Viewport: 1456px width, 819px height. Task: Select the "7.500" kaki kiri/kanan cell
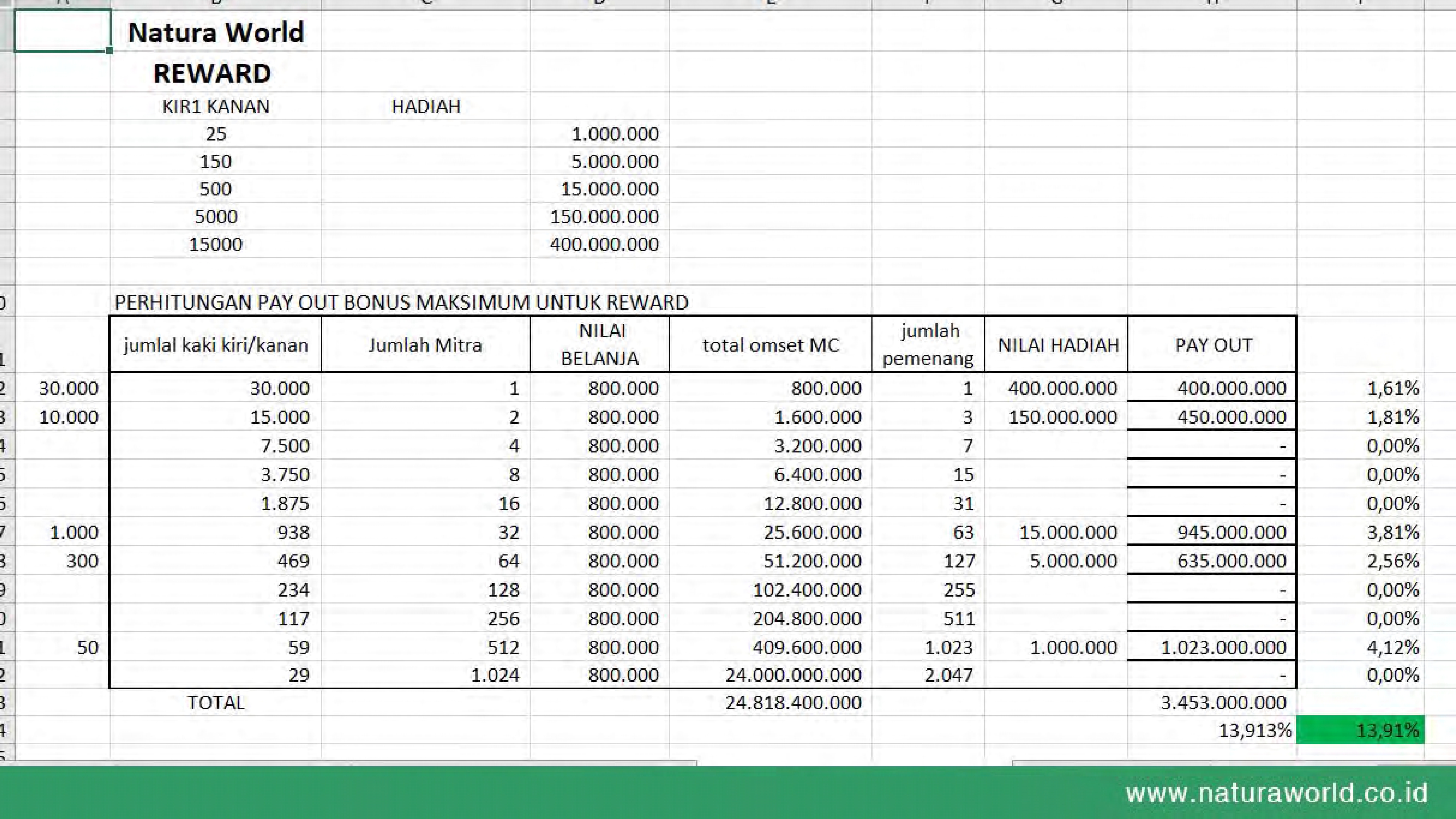[x=215, y=446]
